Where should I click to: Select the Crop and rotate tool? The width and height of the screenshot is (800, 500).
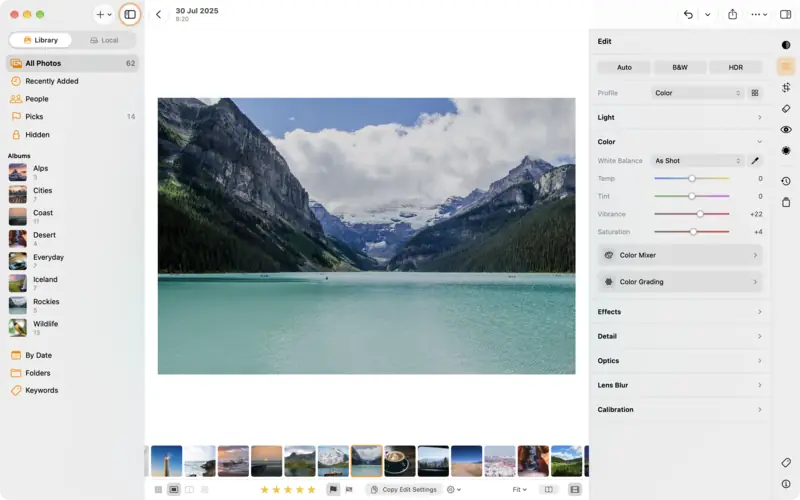tap(786, 87)
